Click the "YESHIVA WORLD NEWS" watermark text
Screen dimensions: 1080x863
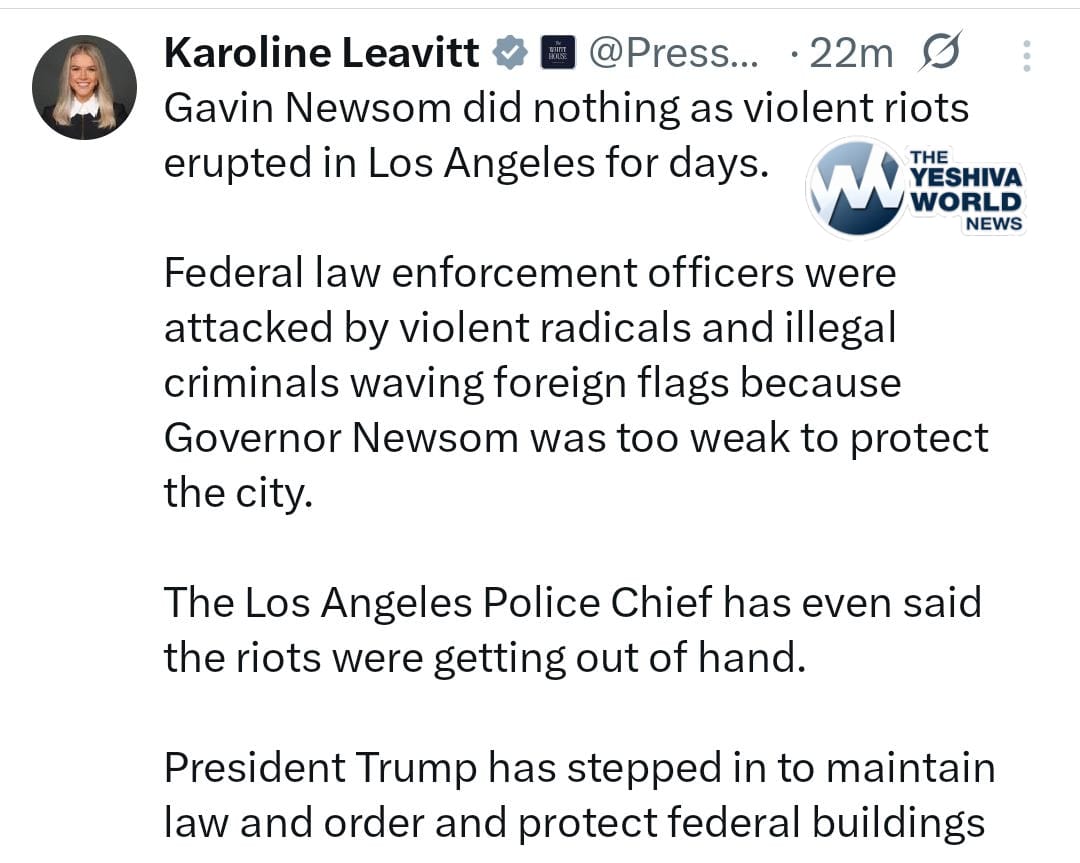click(x=966, y=189)
